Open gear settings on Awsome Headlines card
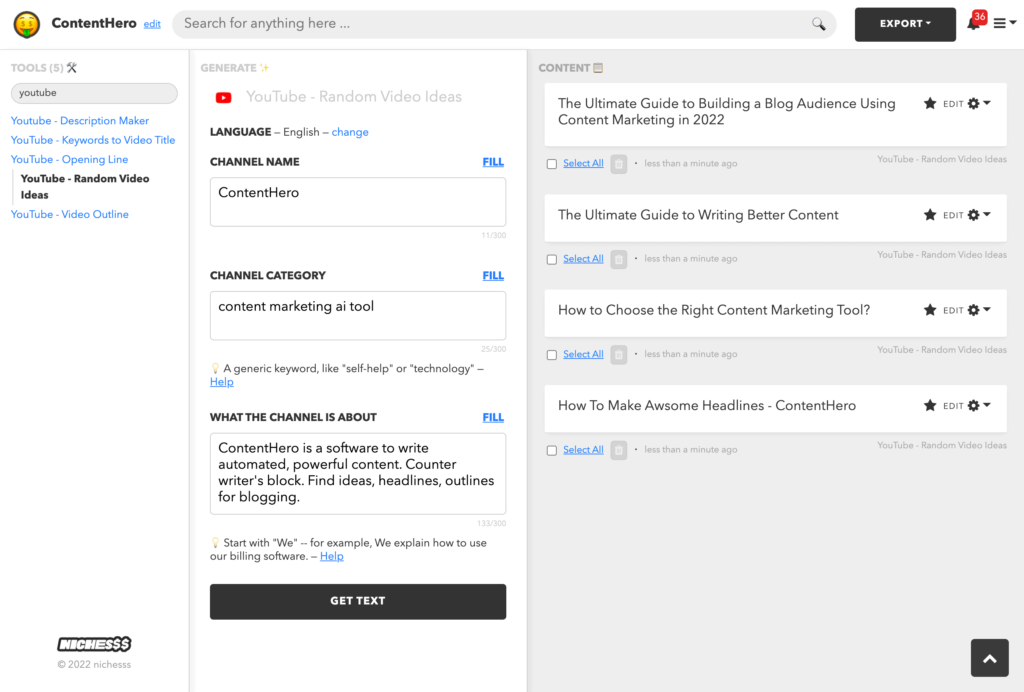This screenshot has width=1024, height=692. [x=978, y=405]
